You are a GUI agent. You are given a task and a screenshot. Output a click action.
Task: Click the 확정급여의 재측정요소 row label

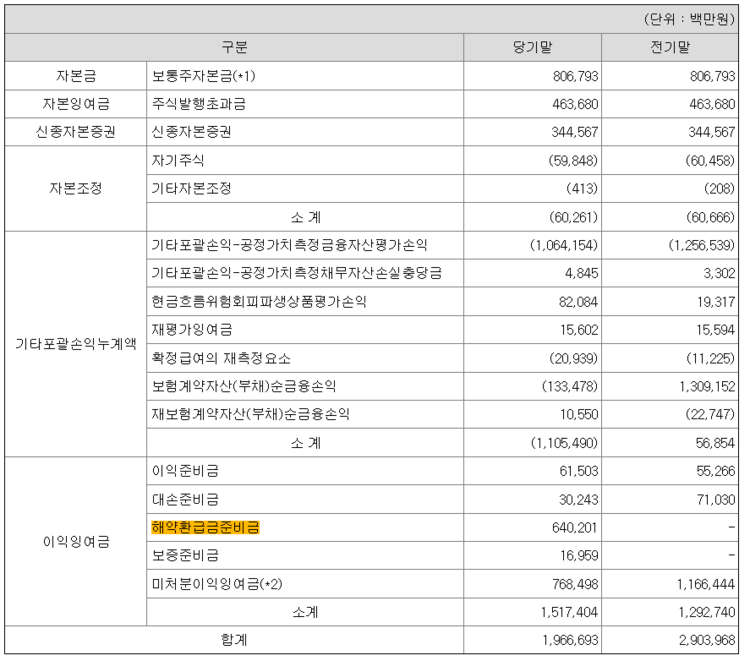click(221, 358)
